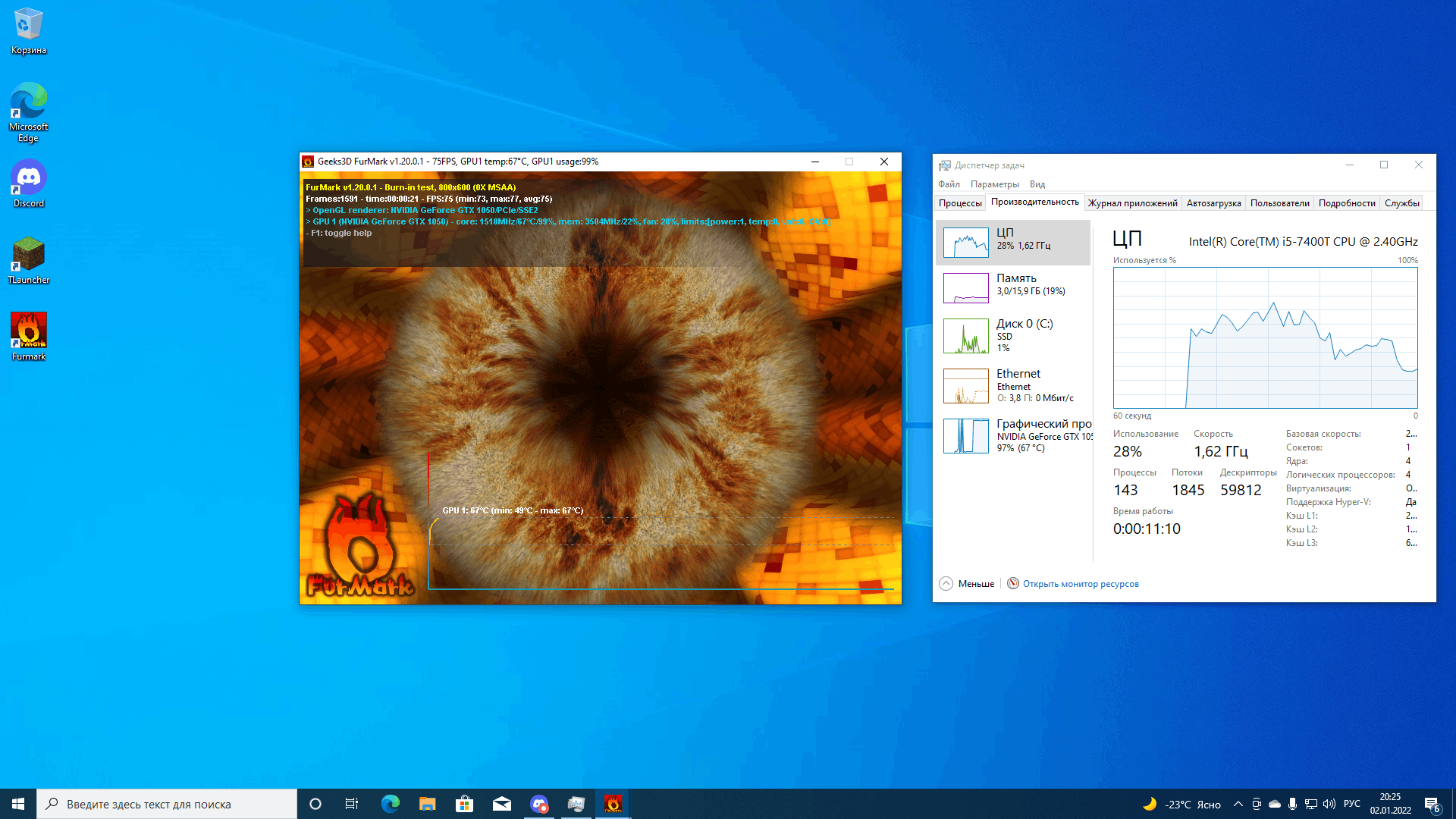Open Task View in the taskbar
The width and height of the screenshot is (1456, 819).
(352, 804)
